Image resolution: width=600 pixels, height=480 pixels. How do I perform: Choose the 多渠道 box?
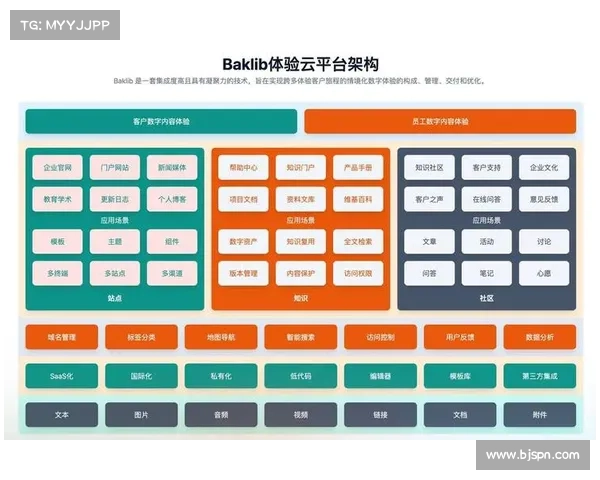click(x=172, y=273)
